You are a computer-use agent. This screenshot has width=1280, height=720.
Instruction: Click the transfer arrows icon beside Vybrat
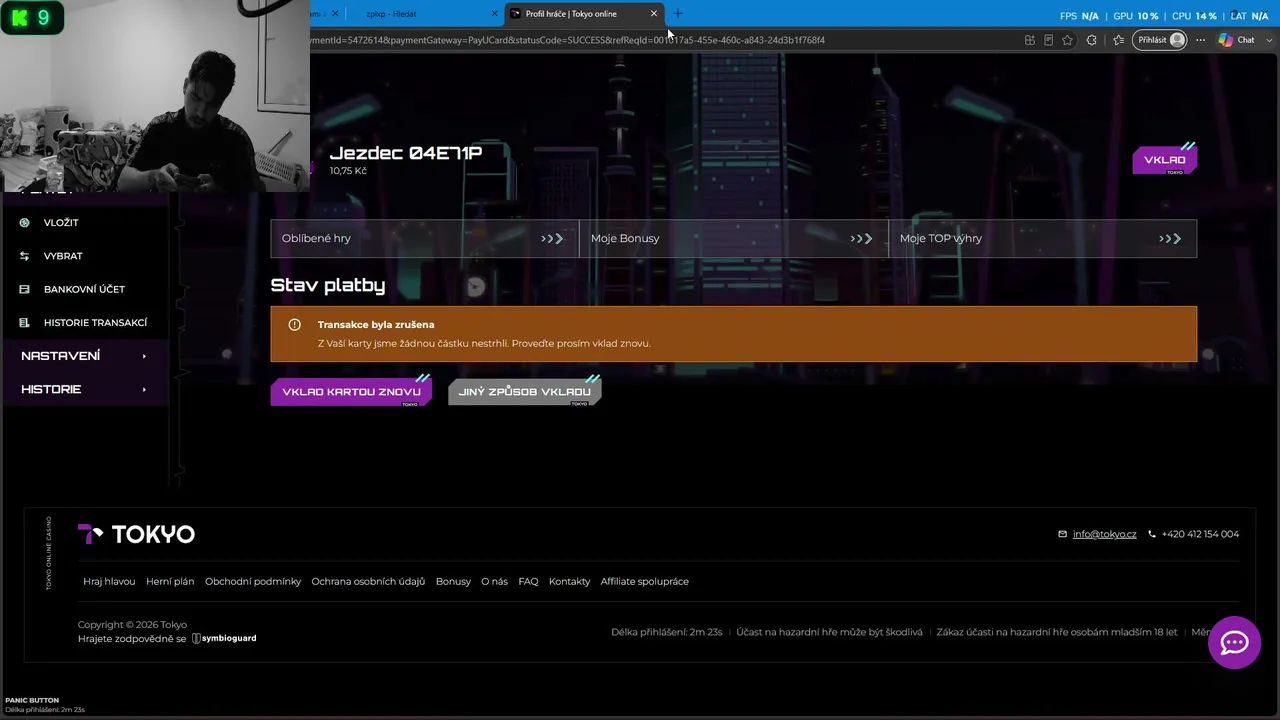click(24, 256)
